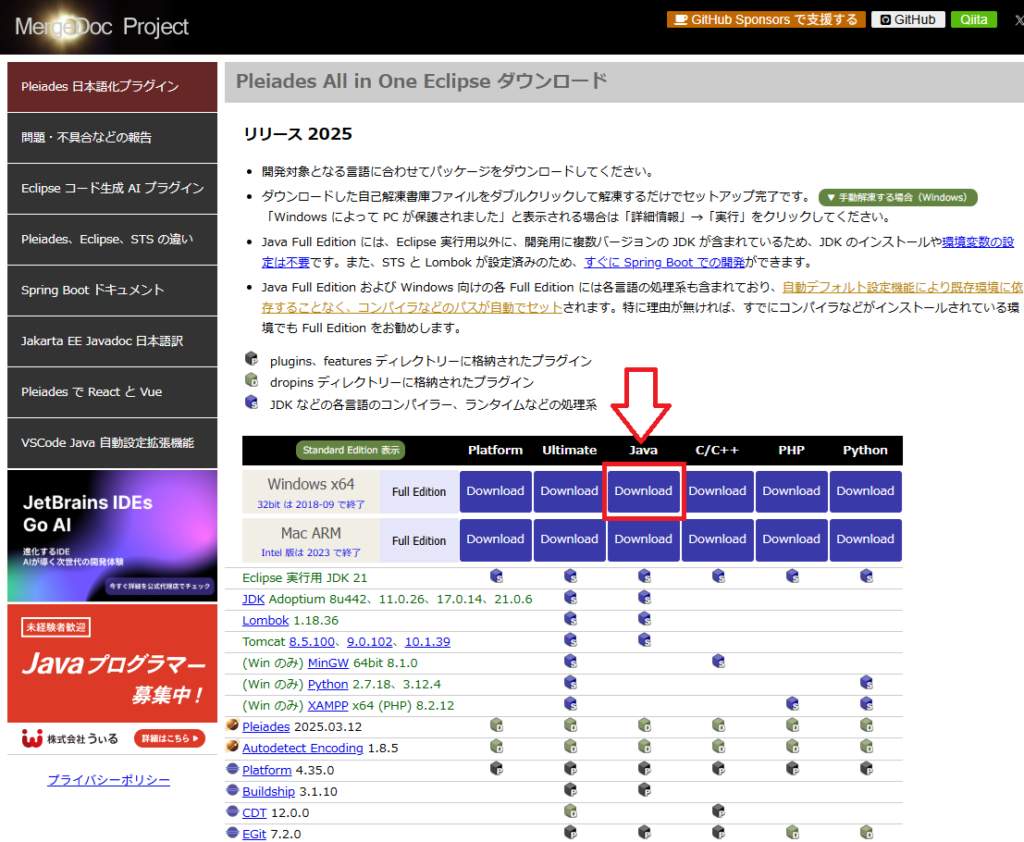
Task: Click dropins directory legend cube icon
Action: coord(251,380)
